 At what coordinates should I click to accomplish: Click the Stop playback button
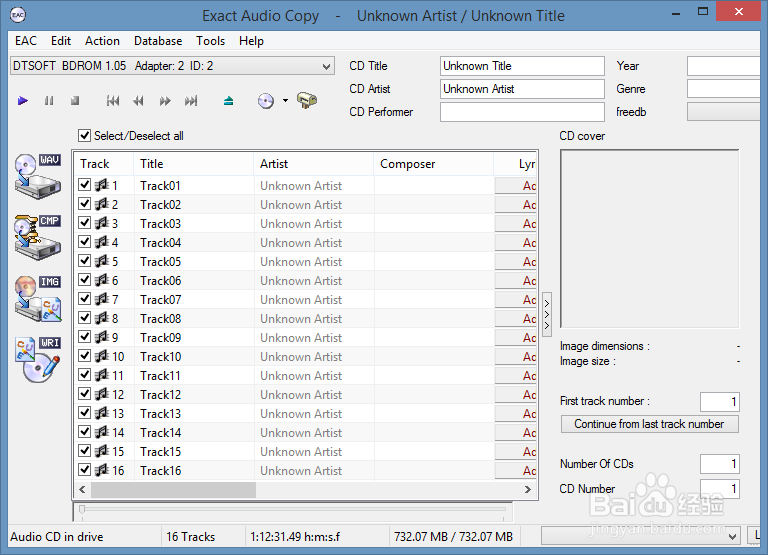[75, 101]
